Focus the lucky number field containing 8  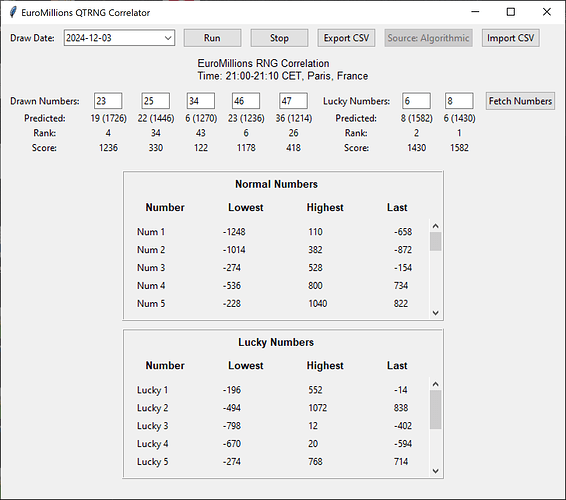tap(459, 101)
